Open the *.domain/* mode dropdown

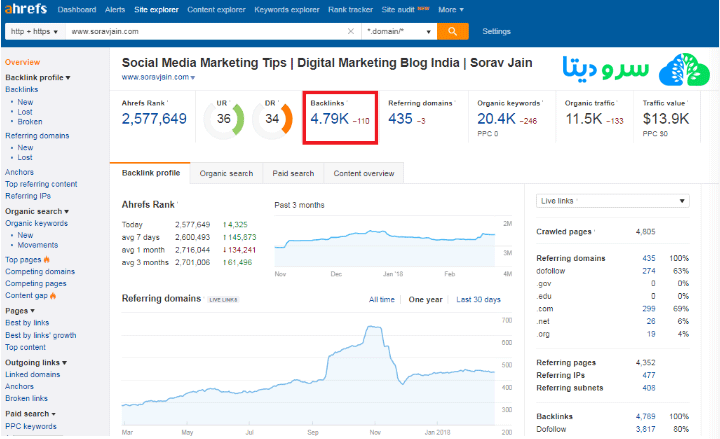pos(399,32)
